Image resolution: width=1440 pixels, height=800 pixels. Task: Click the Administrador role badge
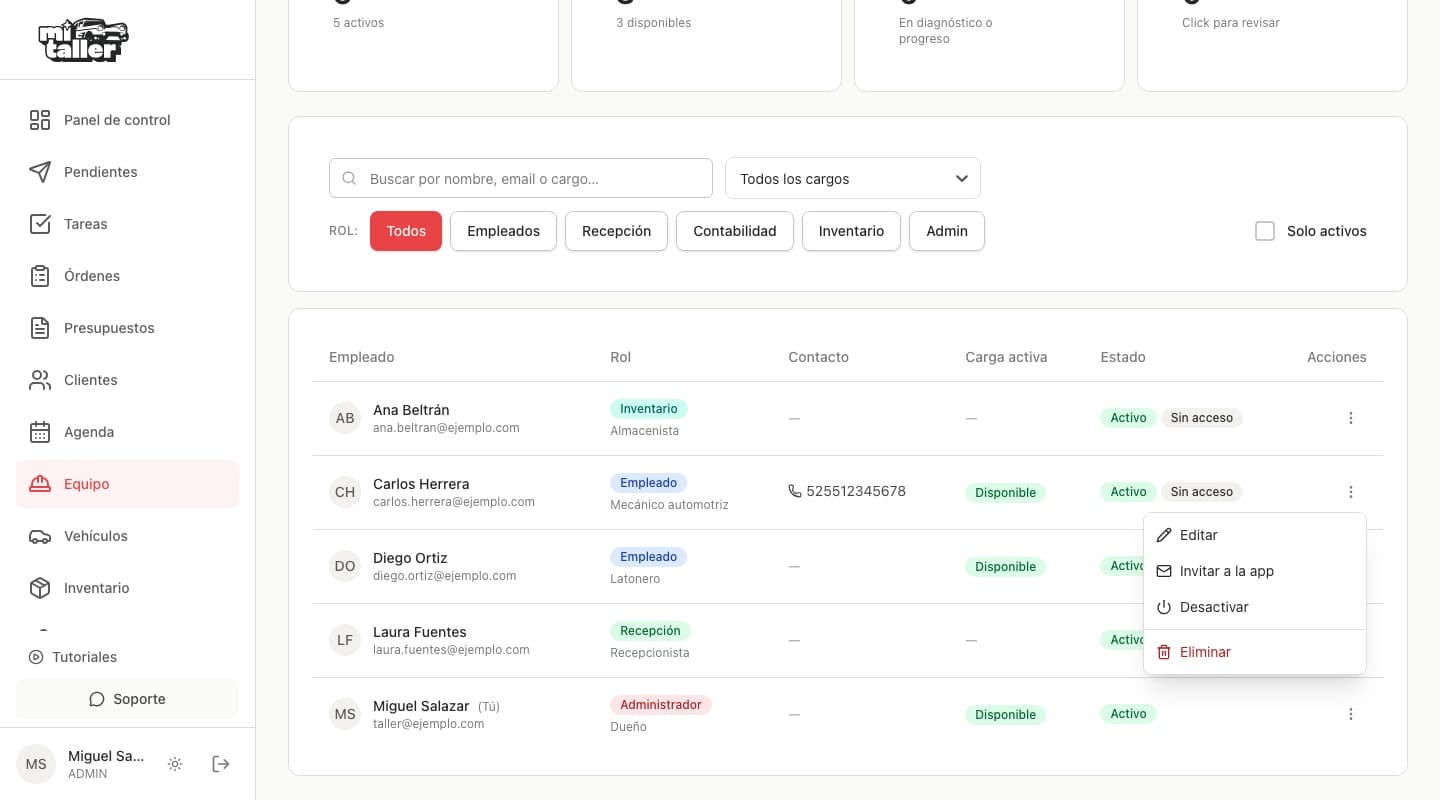pyautogui.click(x=661, y=705)
